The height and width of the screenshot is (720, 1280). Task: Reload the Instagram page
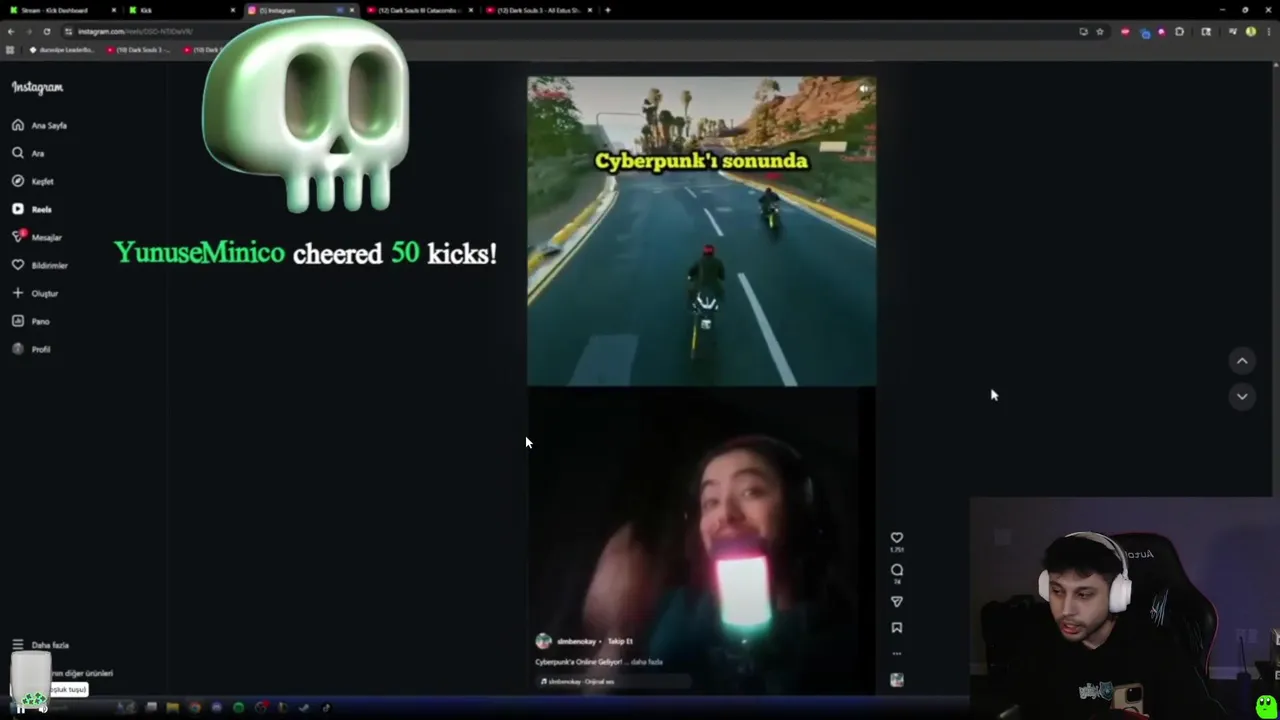click(47, 31)
